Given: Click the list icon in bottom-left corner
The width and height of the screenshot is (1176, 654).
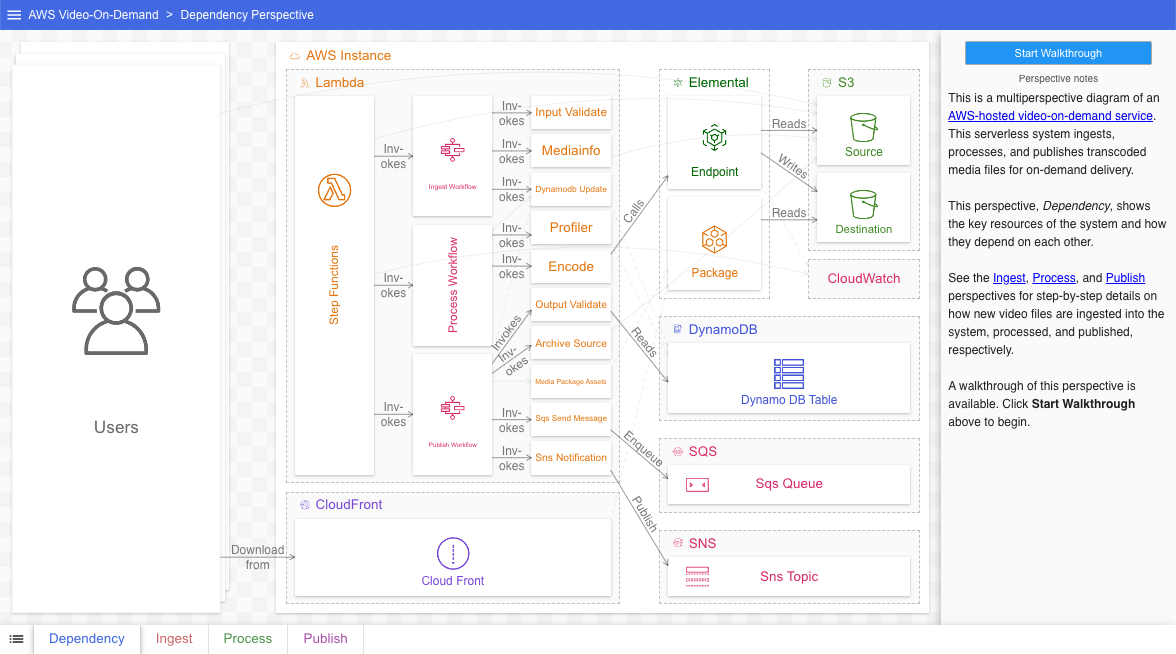Looking at the screenshot, I should tap(16, 638).
